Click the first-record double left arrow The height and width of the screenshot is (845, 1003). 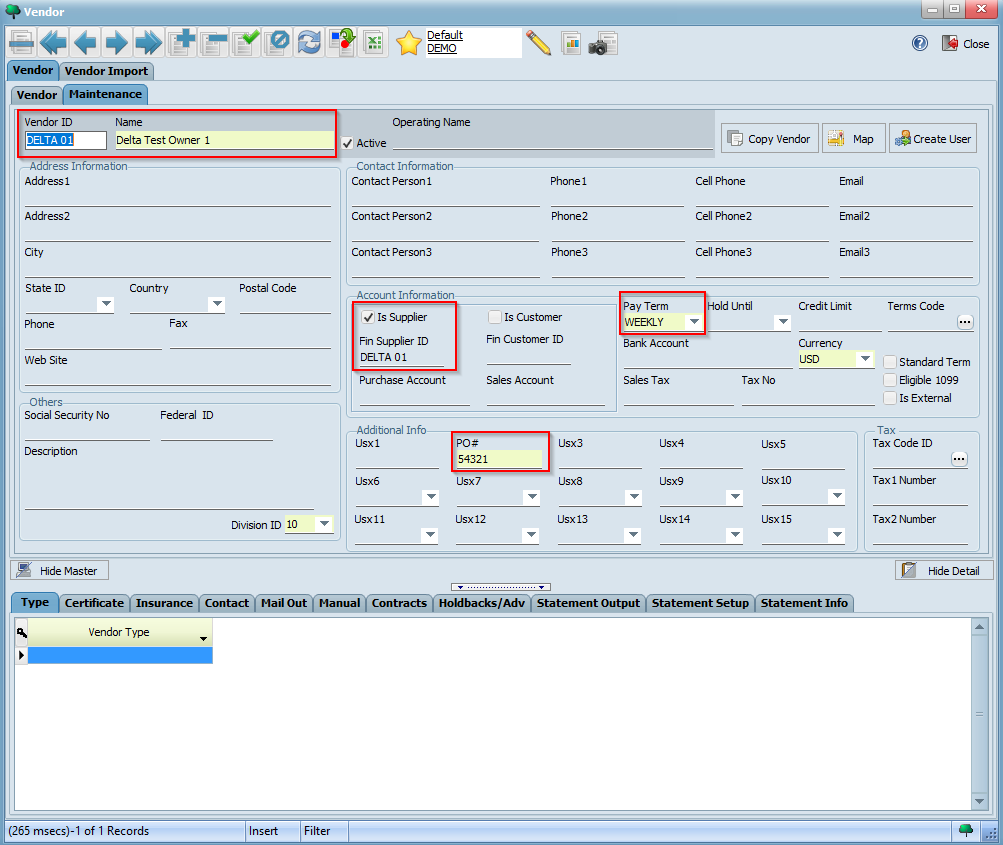click(x=53, y=43)
